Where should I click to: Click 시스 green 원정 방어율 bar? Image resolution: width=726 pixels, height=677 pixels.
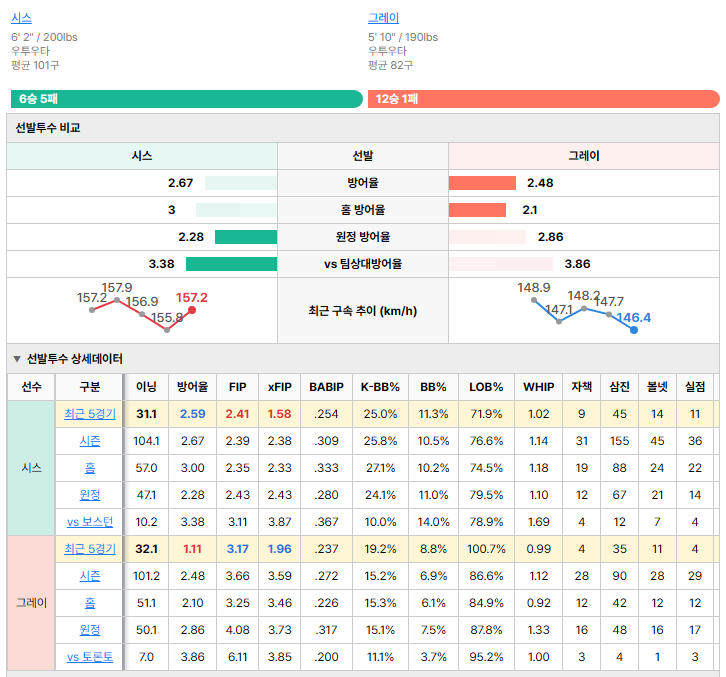[246, 237]
